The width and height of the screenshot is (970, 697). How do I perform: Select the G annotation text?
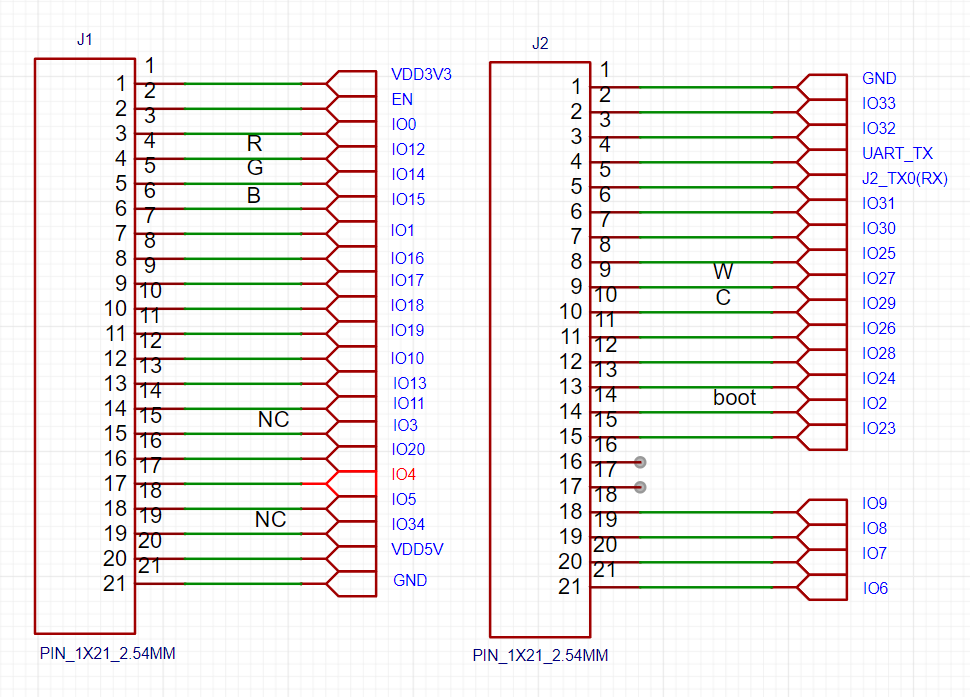point(255,168)
